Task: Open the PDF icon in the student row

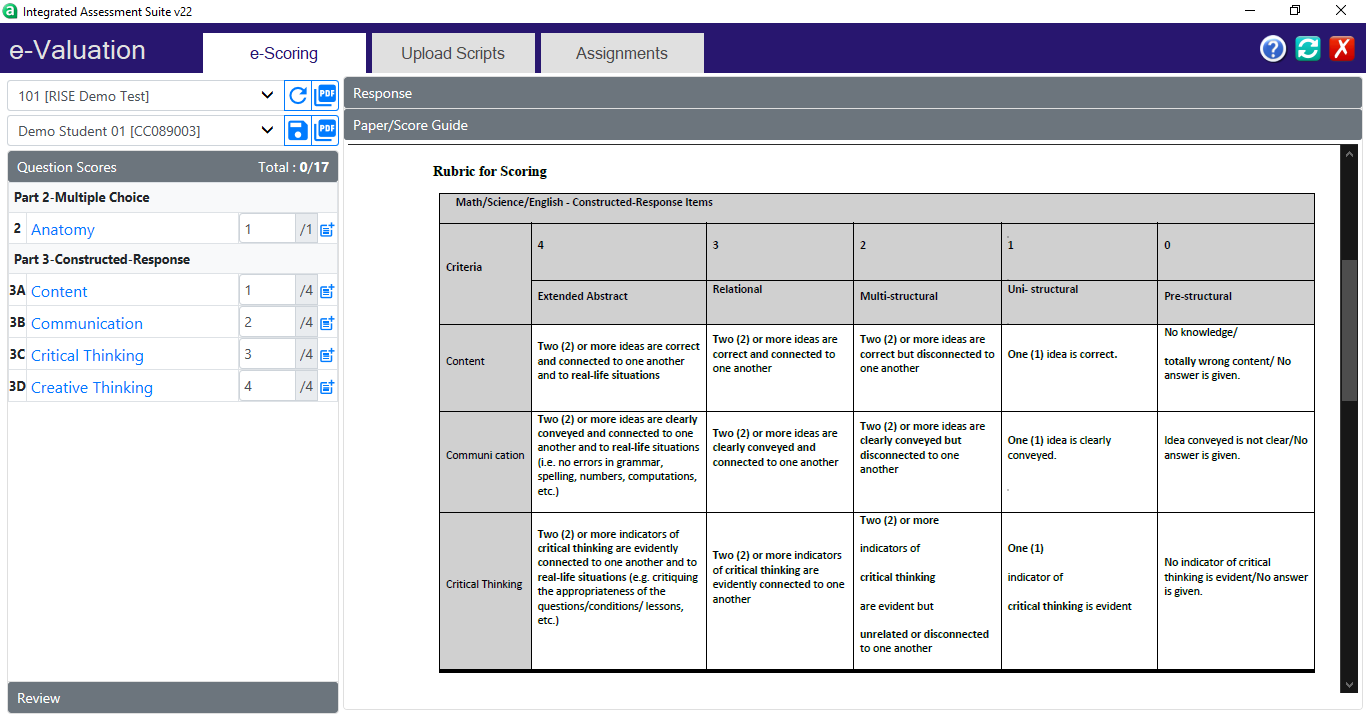Action: [326, 131]
